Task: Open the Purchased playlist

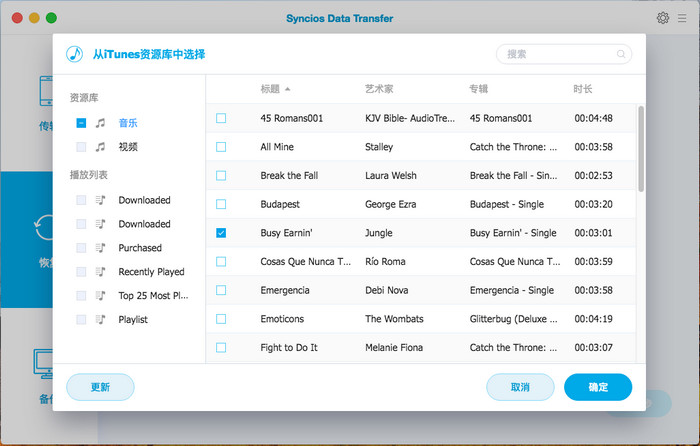Action: coord(140,248)
